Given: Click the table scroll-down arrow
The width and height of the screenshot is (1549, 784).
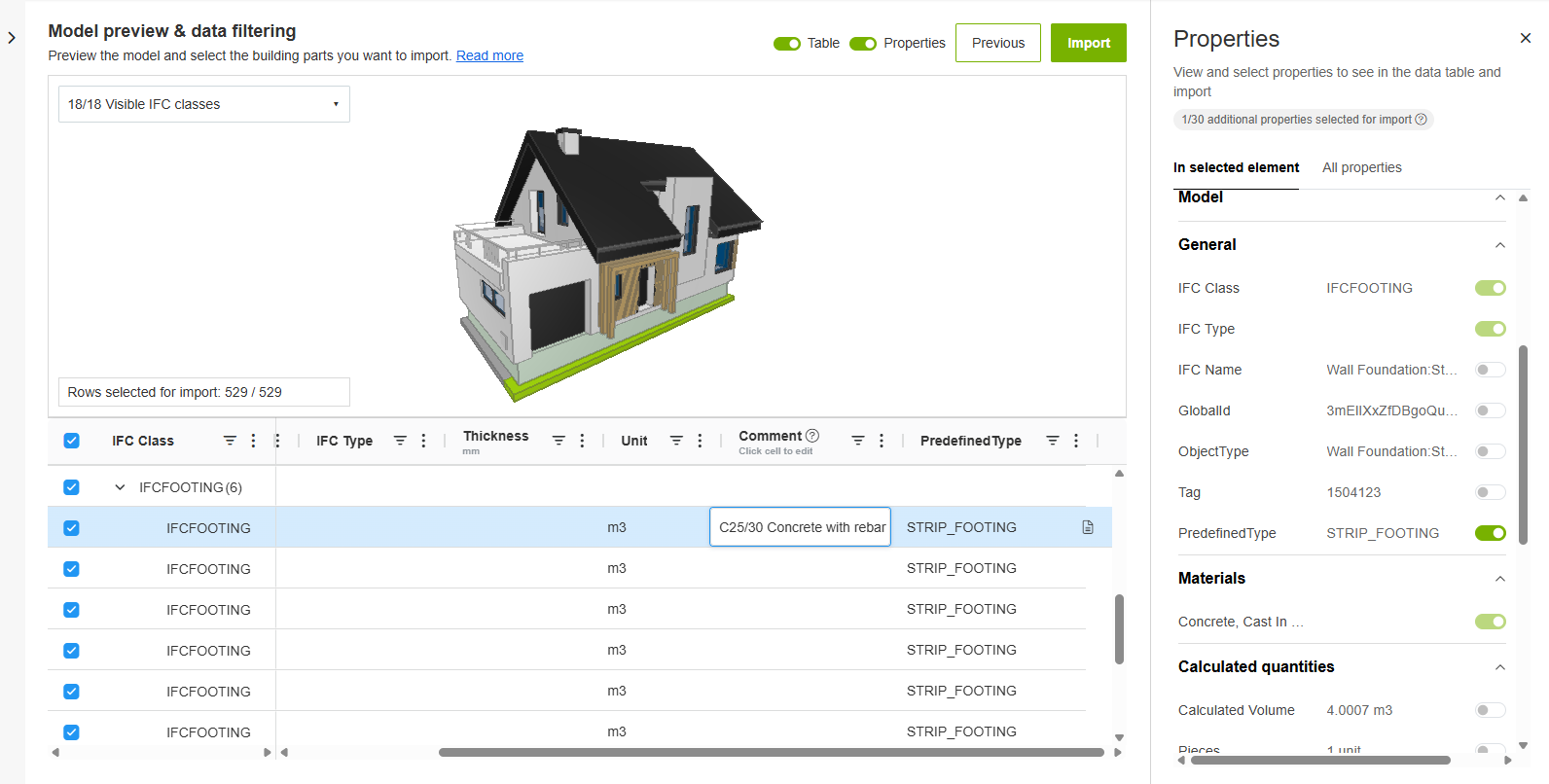Looking at the screenshot, I should (x=1119, y=737).
